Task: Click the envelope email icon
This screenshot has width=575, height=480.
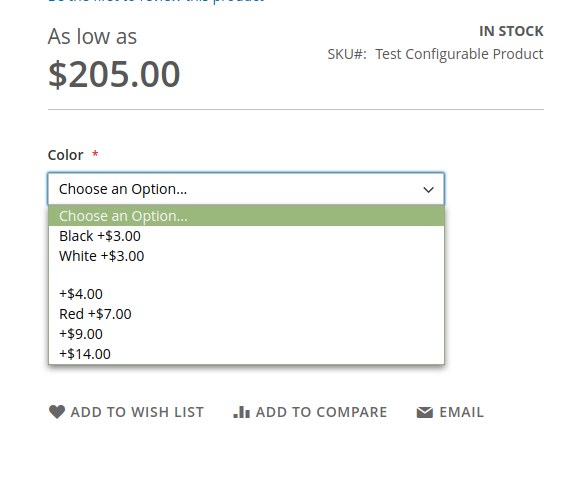Action: 425,413
